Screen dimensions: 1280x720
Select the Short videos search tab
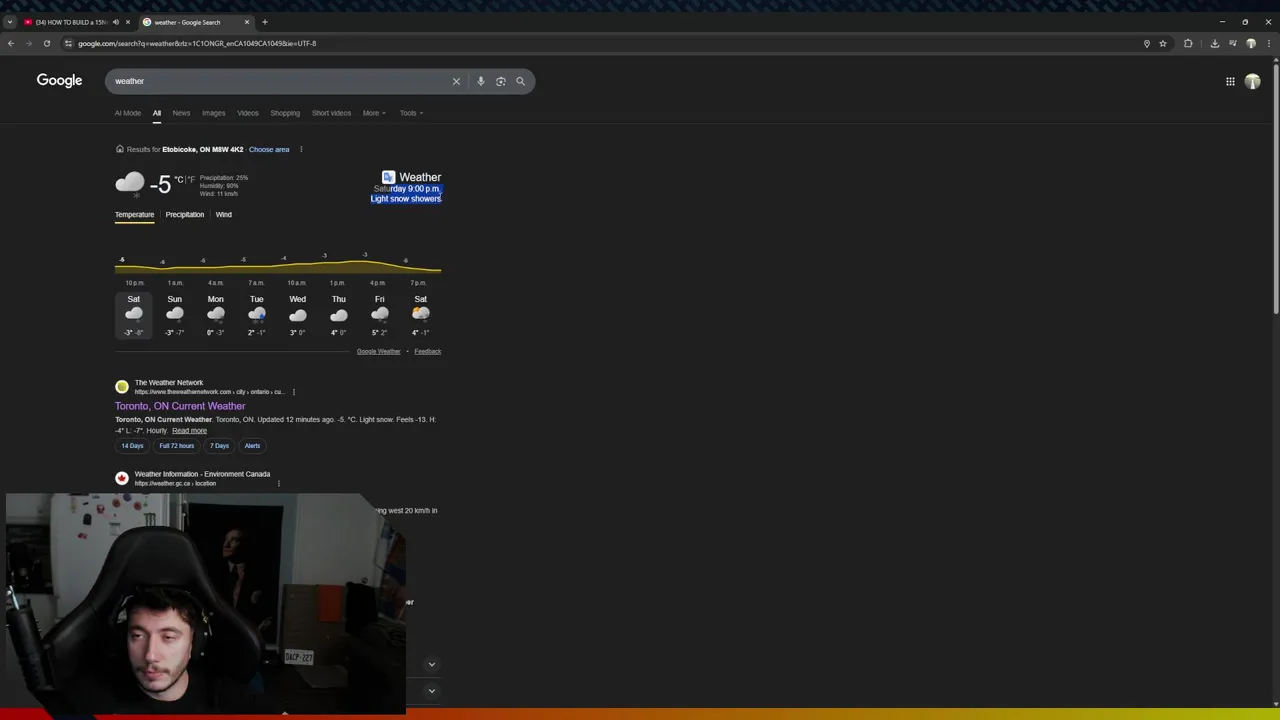331,113
